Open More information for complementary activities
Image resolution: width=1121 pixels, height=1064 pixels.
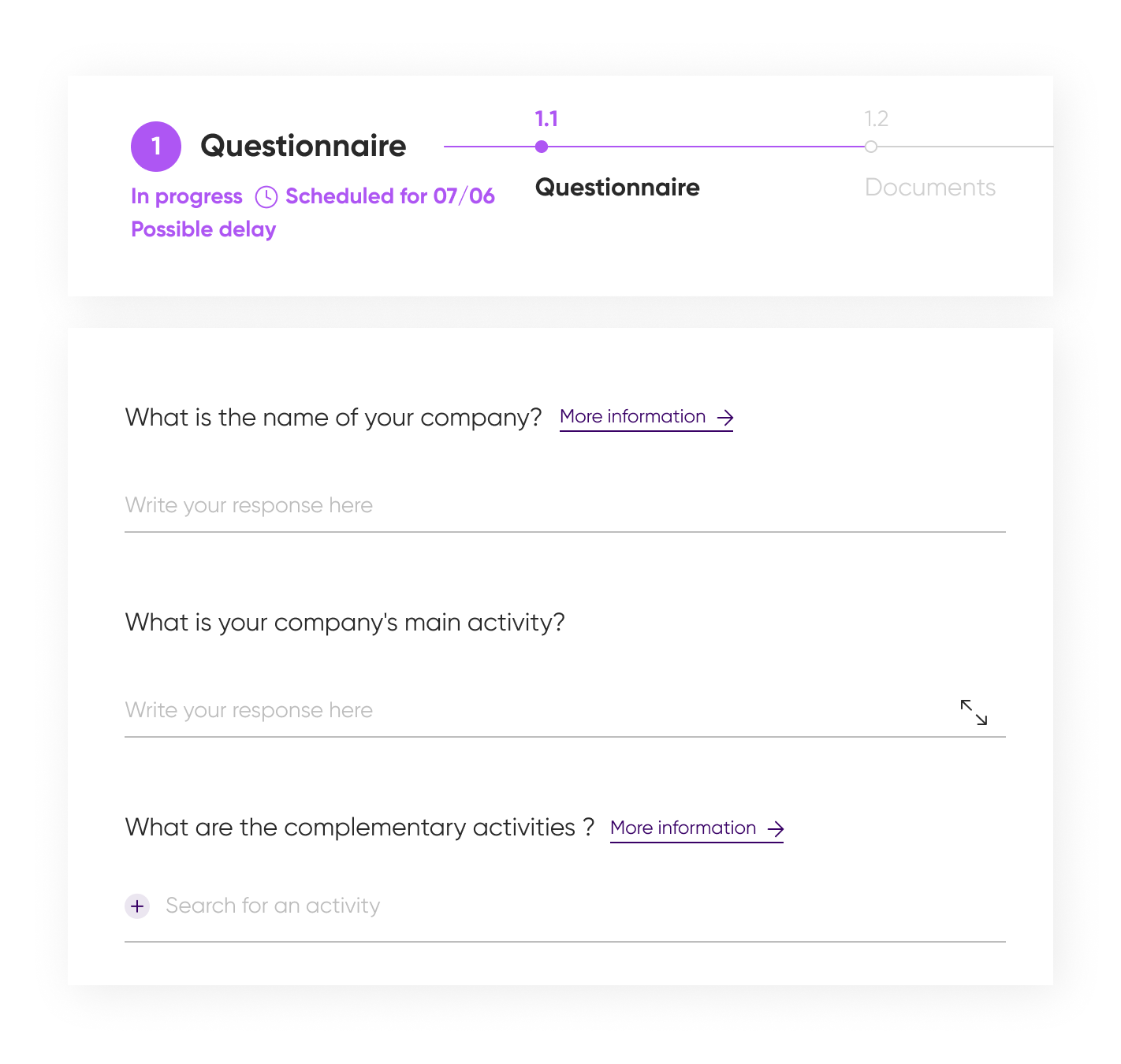683,828
